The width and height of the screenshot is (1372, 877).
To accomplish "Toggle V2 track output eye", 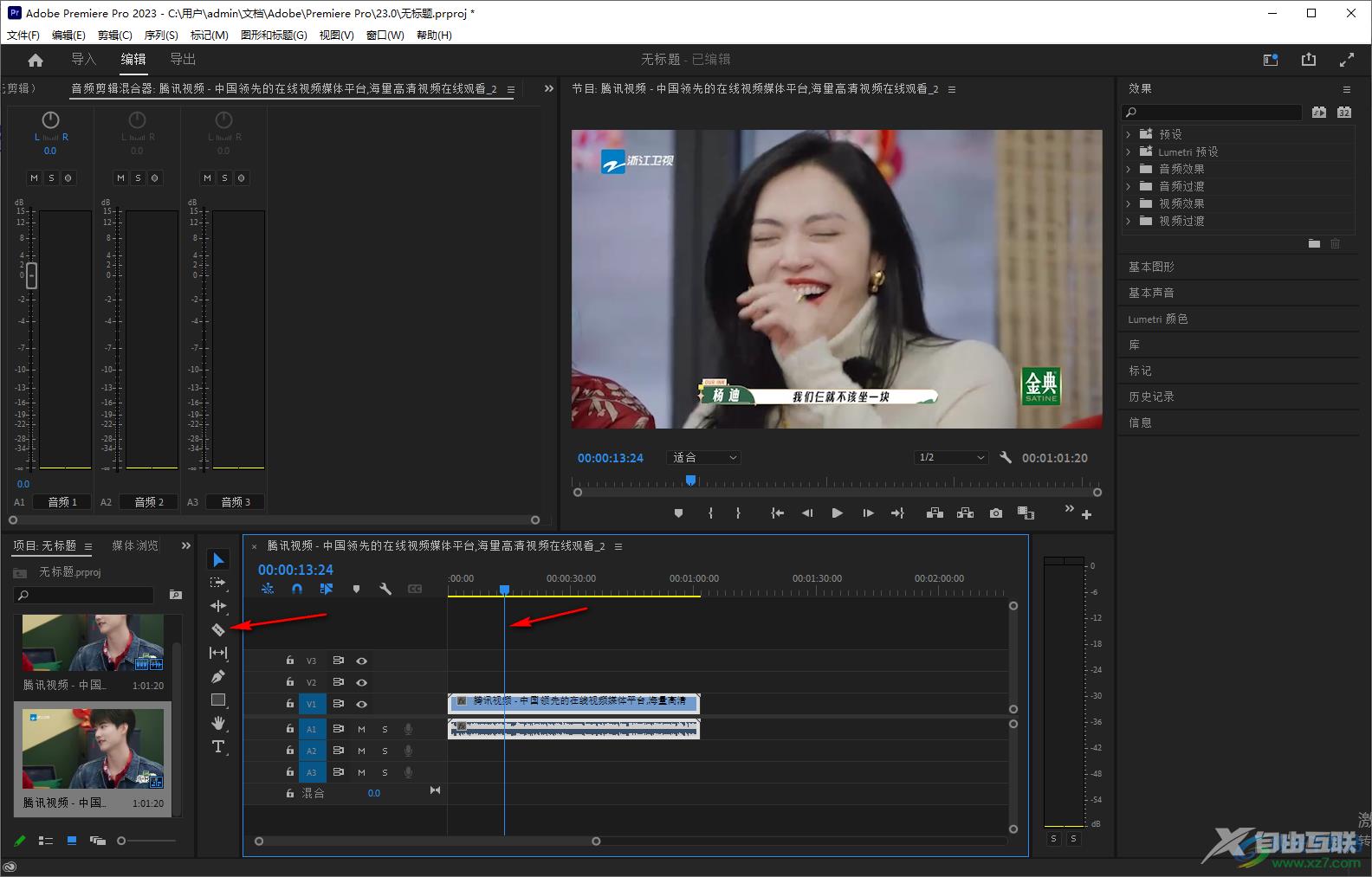I will coord(362,682).
